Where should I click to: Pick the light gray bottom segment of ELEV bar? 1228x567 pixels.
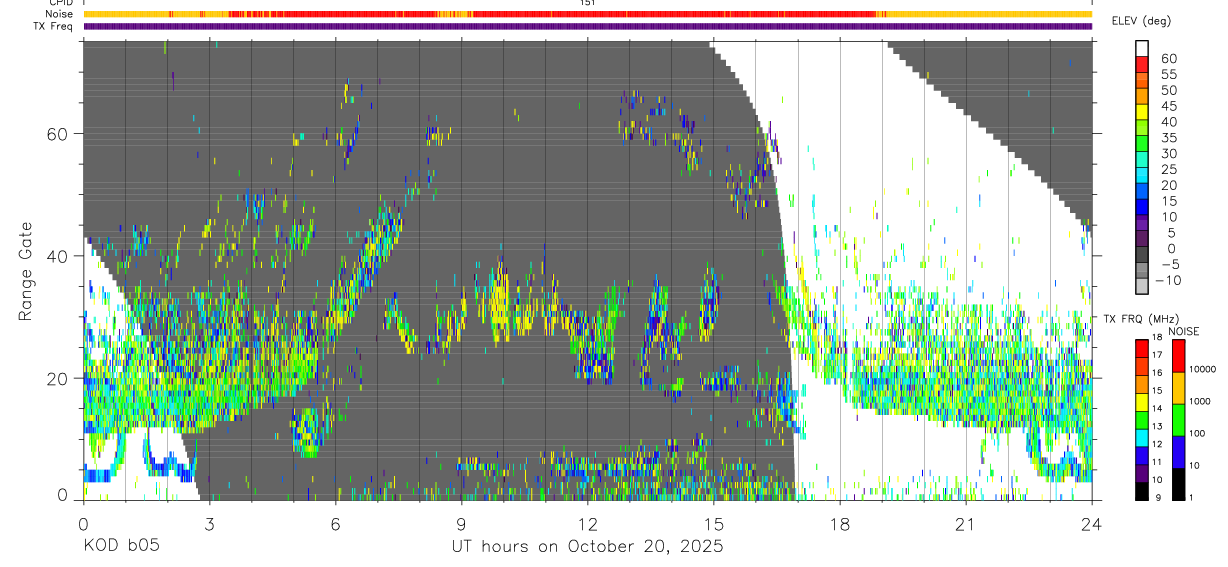pyautogui.click(x=1142, y=286)
